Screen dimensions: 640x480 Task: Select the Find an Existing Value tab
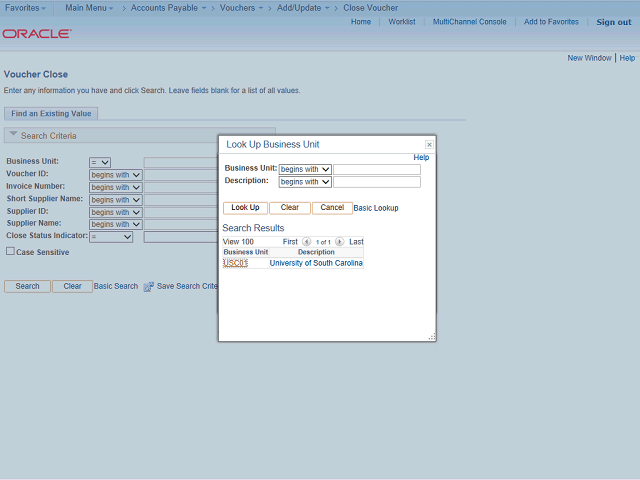pos(51,113)
